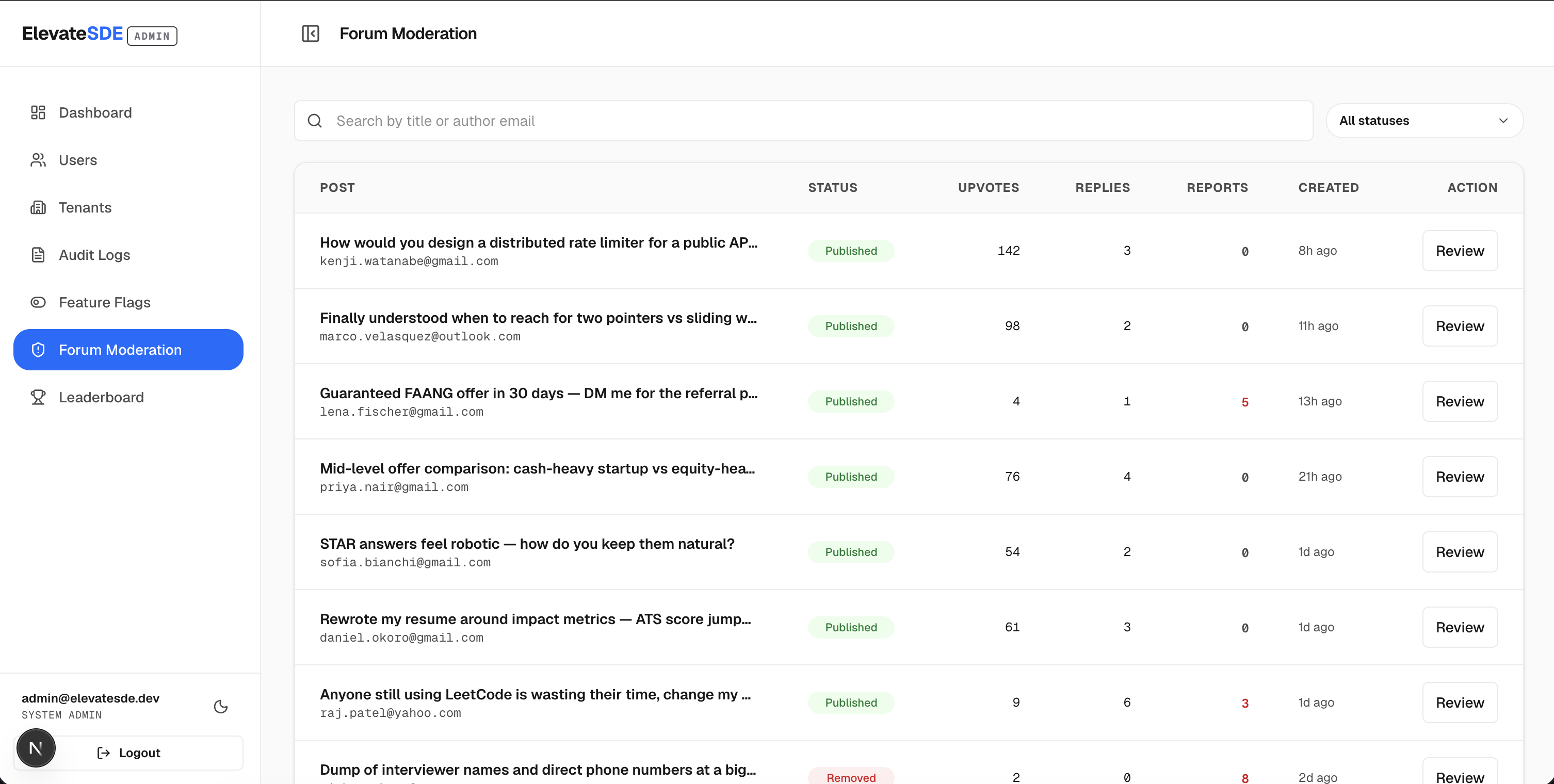Click the UPVOTES column header
The width and height of the screenshot is (1554, 784).
[x=989, y=188]
